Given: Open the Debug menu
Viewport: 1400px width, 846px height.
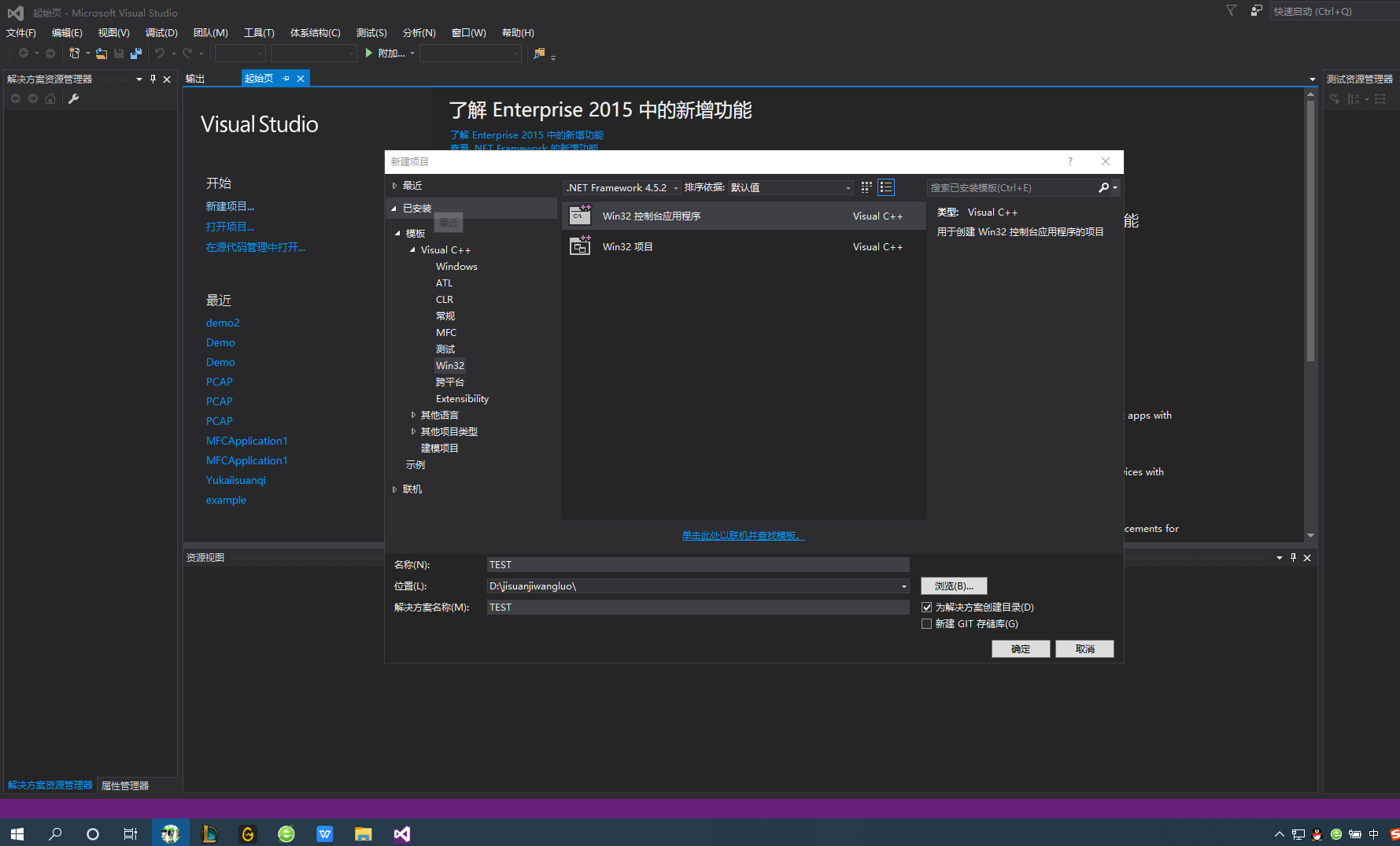Looking at the screenshot, I should coord(161,32).
